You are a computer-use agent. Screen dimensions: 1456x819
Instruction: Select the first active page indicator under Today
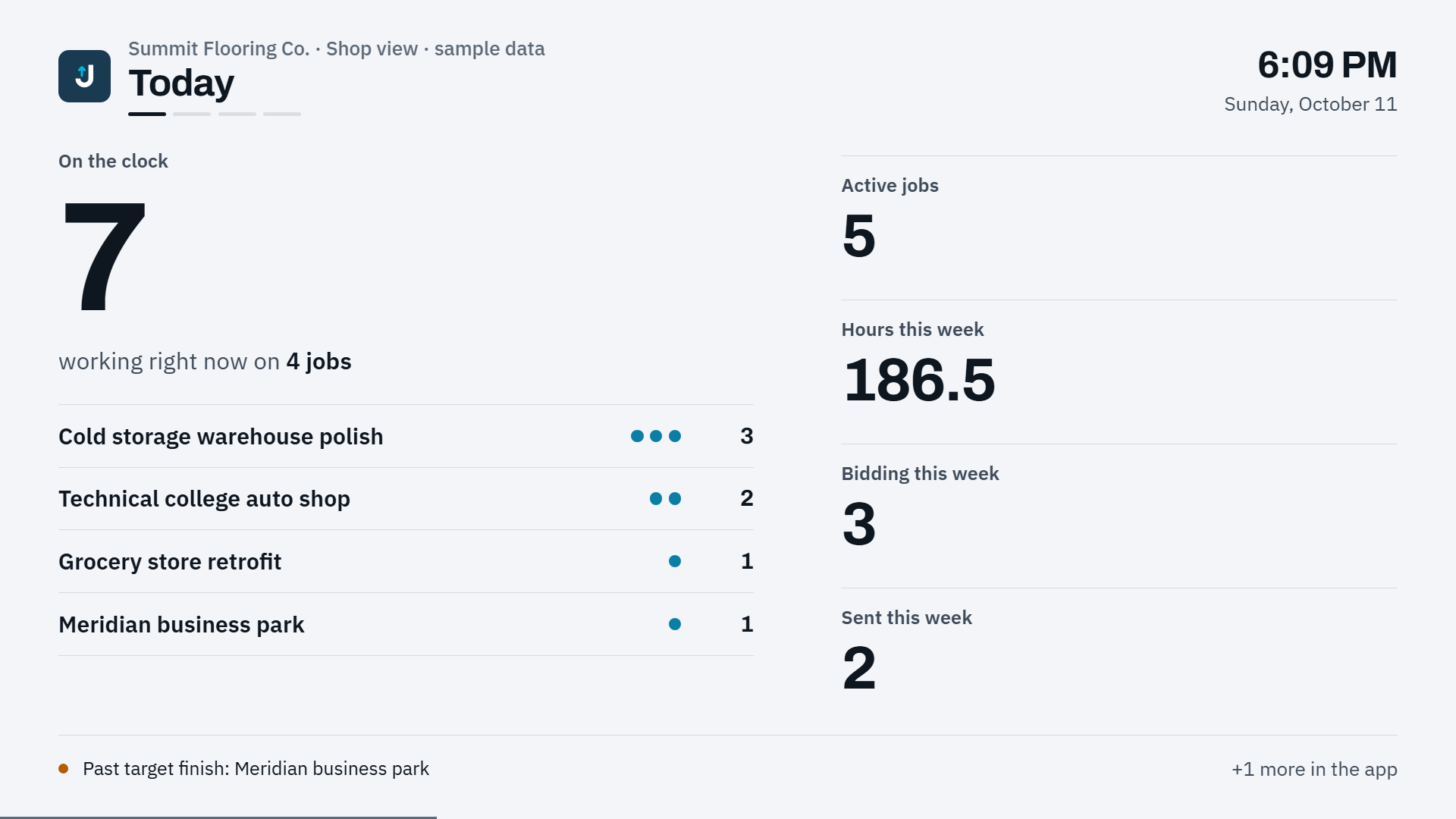point(147,114)
